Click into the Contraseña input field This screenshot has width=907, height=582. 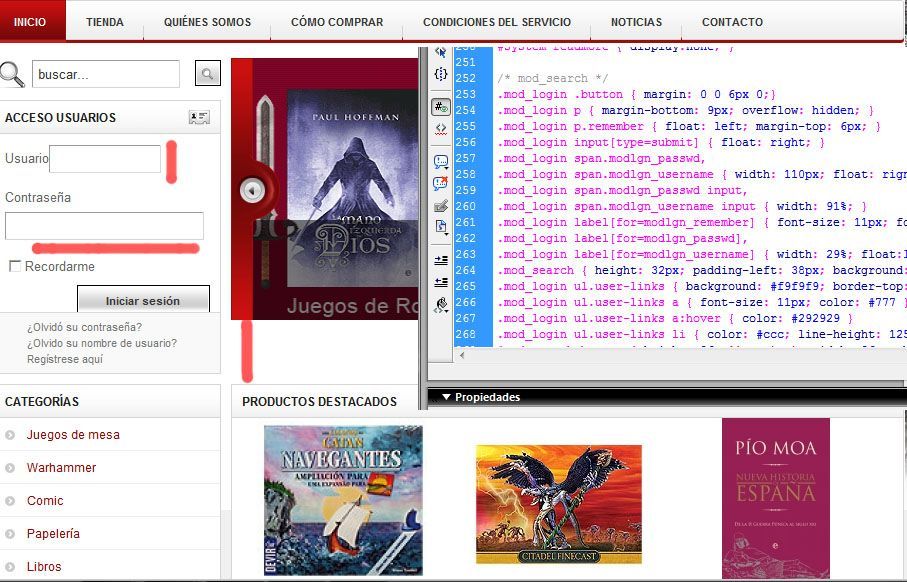104,226
